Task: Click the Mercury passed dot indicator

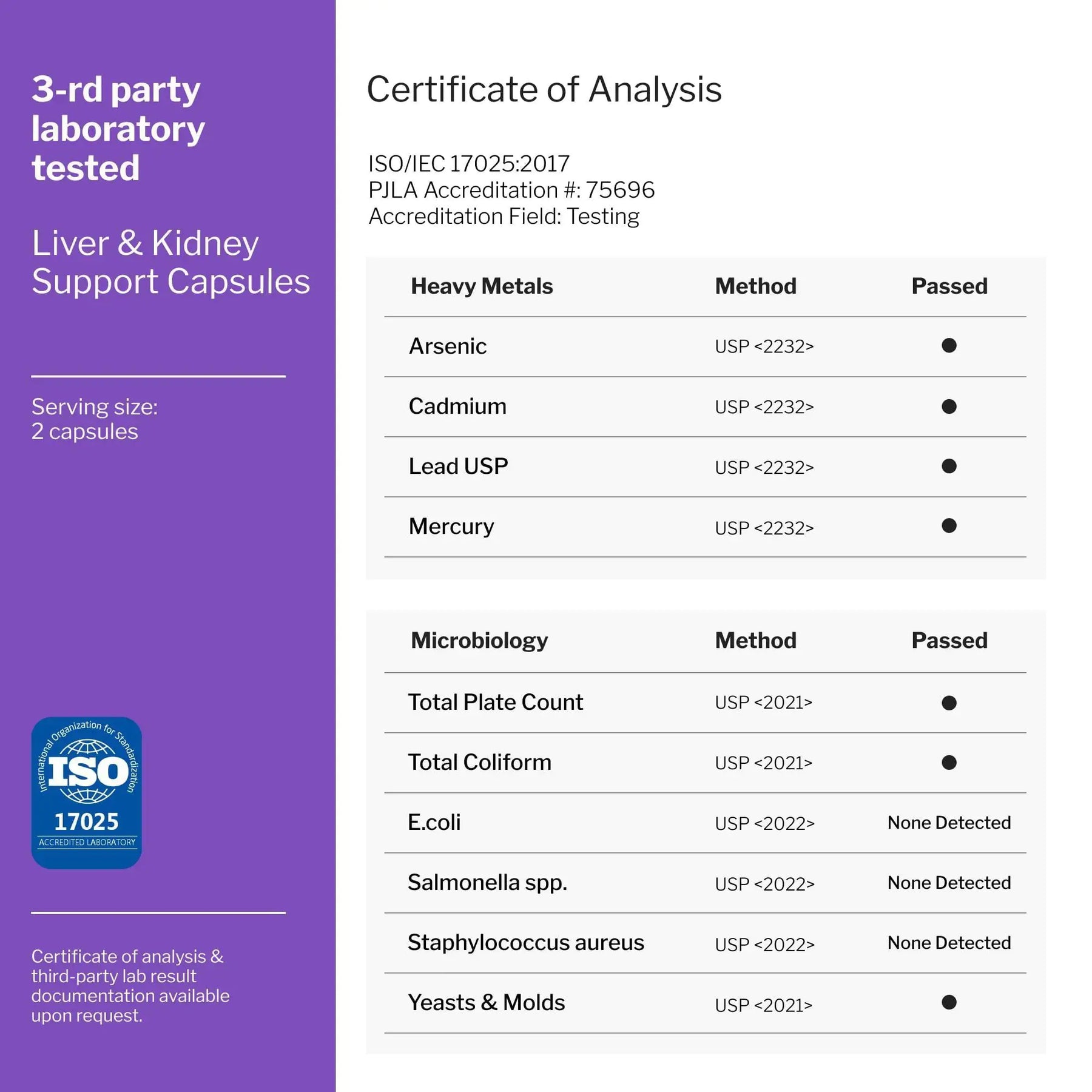Action: (949, 526)
